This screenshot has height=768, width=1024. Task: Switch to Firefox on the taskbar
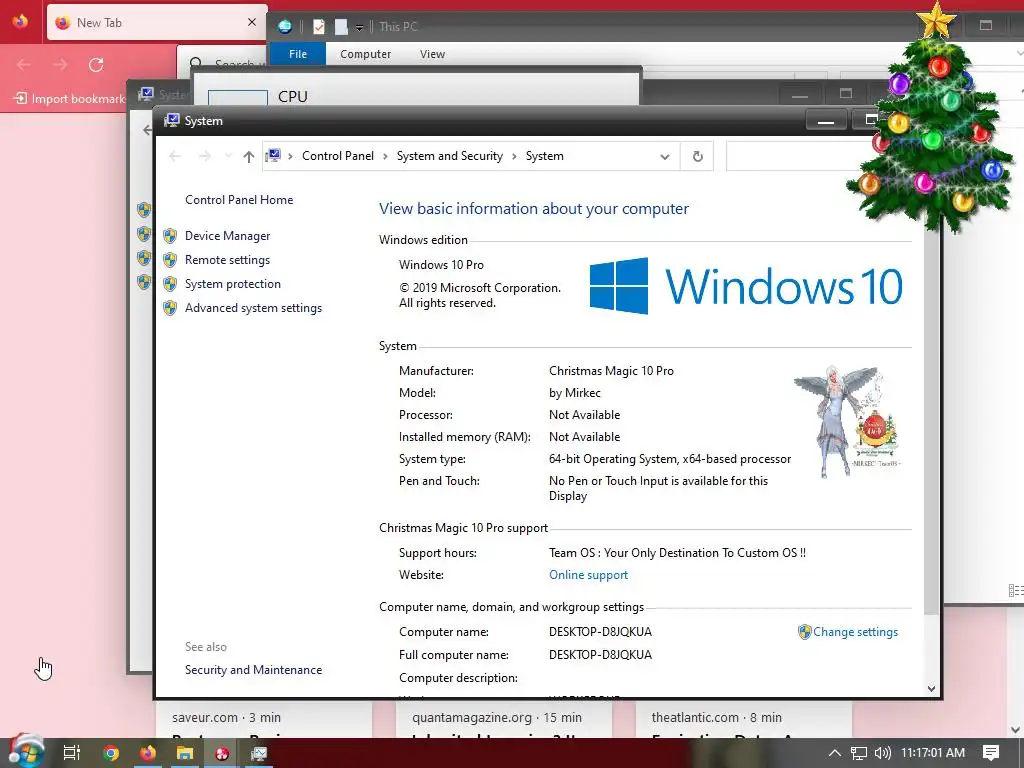coord(148,753)
